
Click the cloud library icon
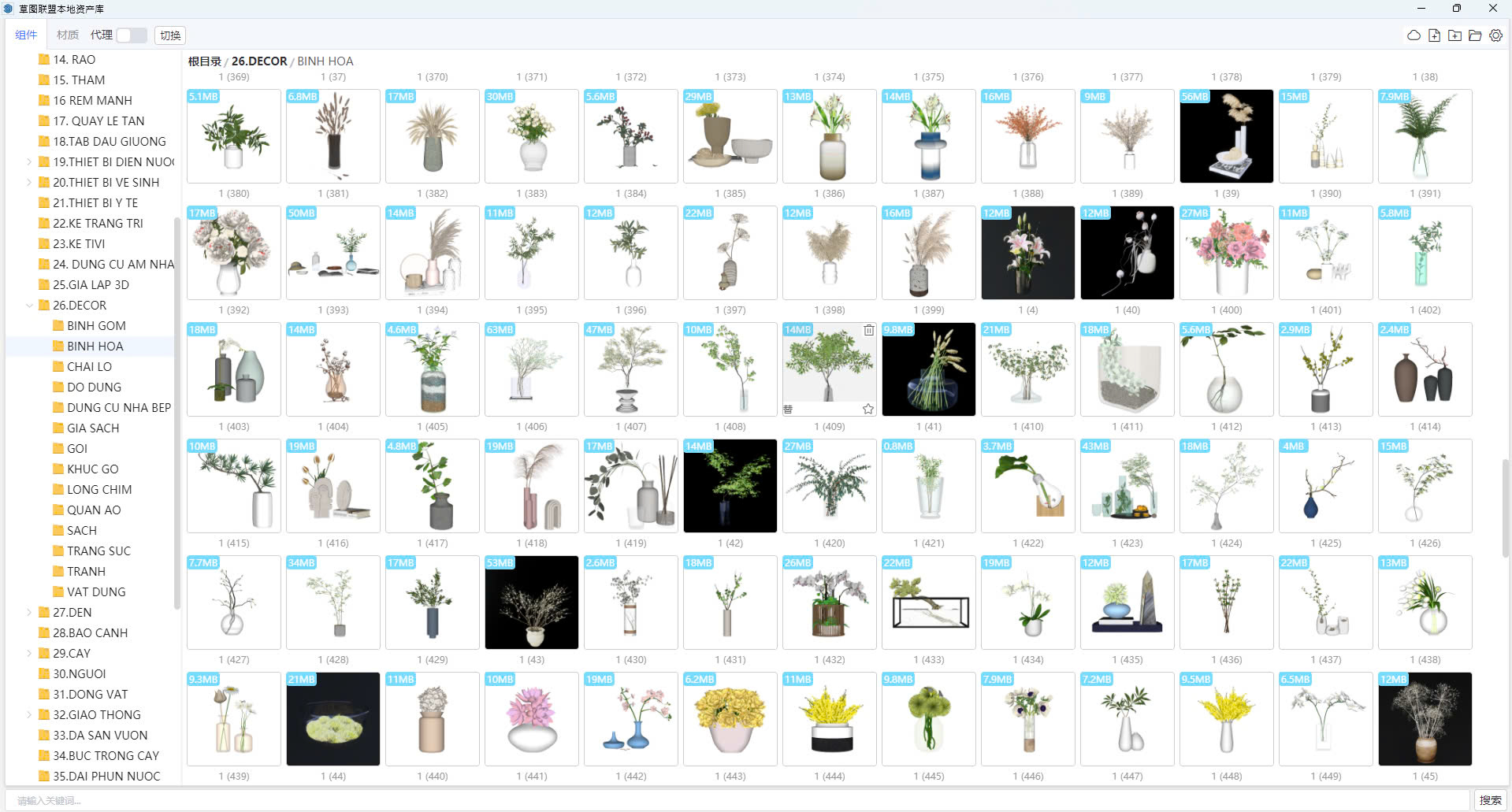[1414, 35]
